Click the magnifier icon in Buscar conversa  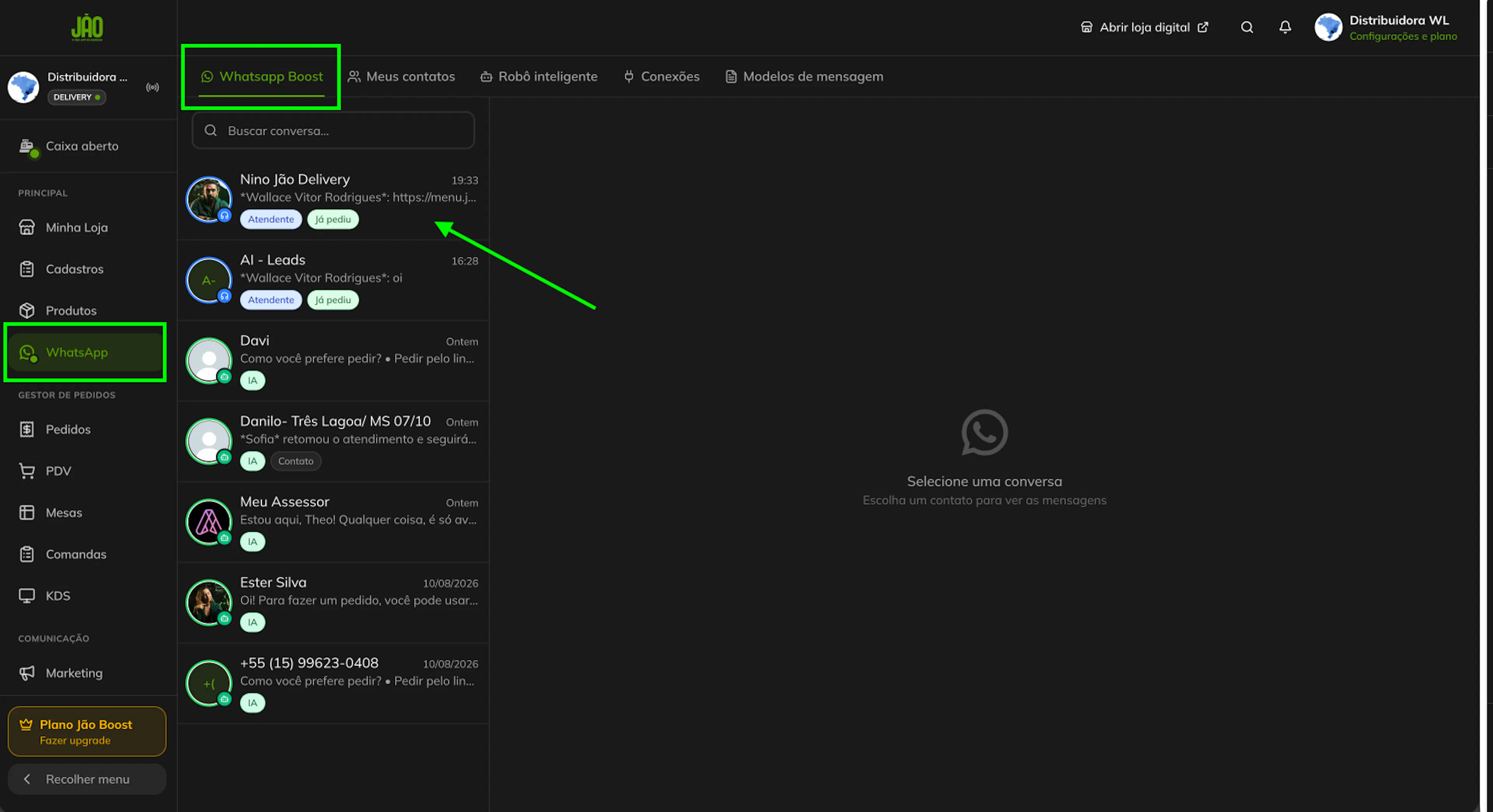click(211, 130)
